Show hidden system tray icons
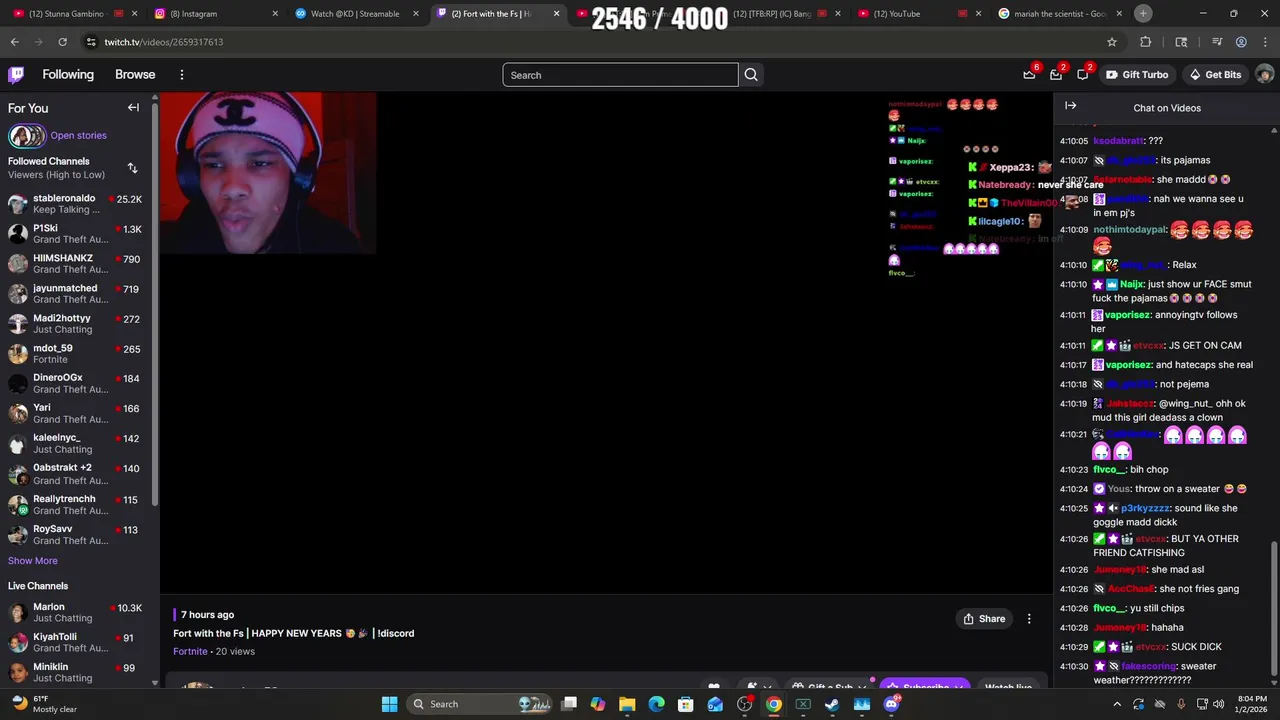Image resolution: width=1280 pixels, height=720 pixels. pos(1117,704)
